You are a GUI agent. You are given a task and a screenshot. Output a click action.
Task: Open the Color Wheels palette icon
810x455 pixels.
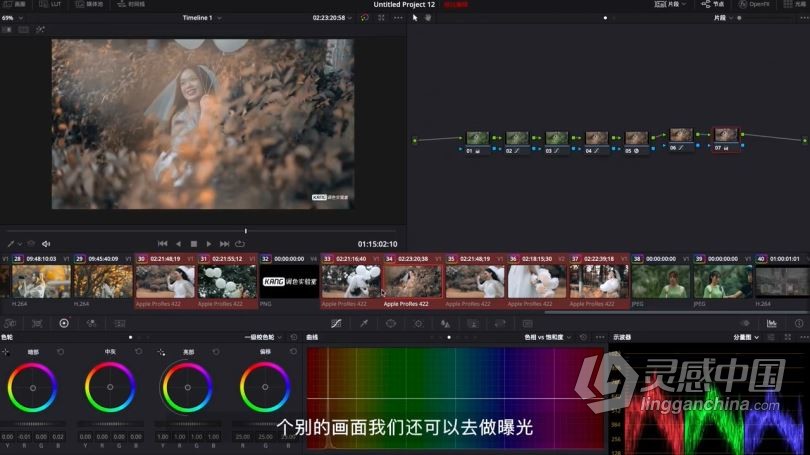pos(64,323)
